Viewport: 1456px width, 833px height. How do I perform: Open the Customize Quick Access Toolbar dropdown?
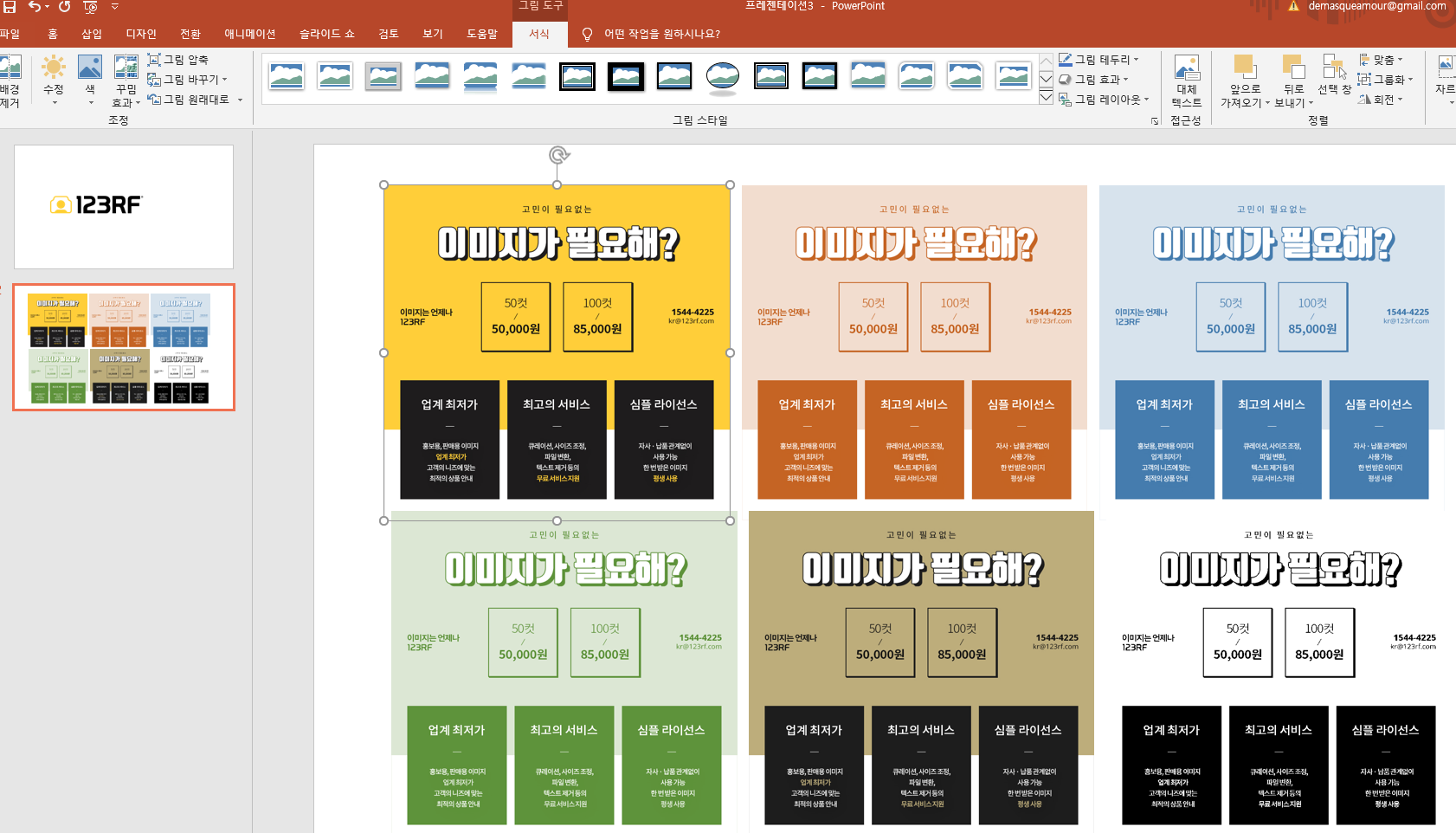(x=115, y=7)
